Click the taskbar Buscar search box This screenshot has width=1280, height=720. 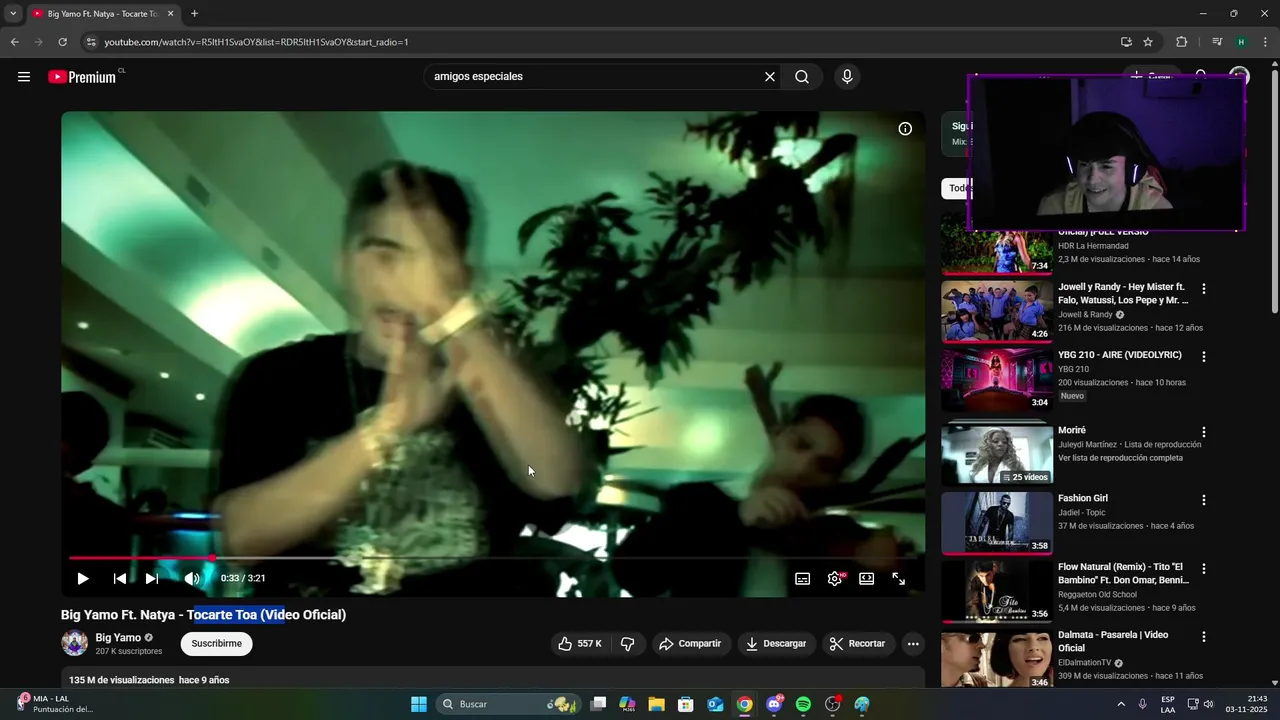point(509,704)
